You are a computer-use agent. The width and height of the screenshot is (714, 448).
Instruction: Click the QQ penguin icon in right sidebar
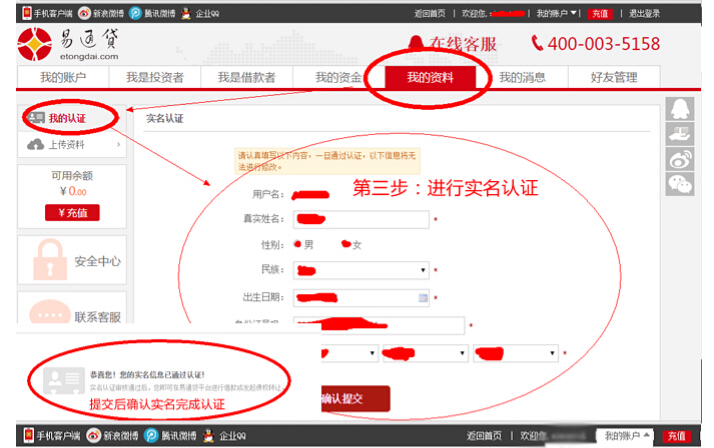pyautogui.click(x=680, y=109)
